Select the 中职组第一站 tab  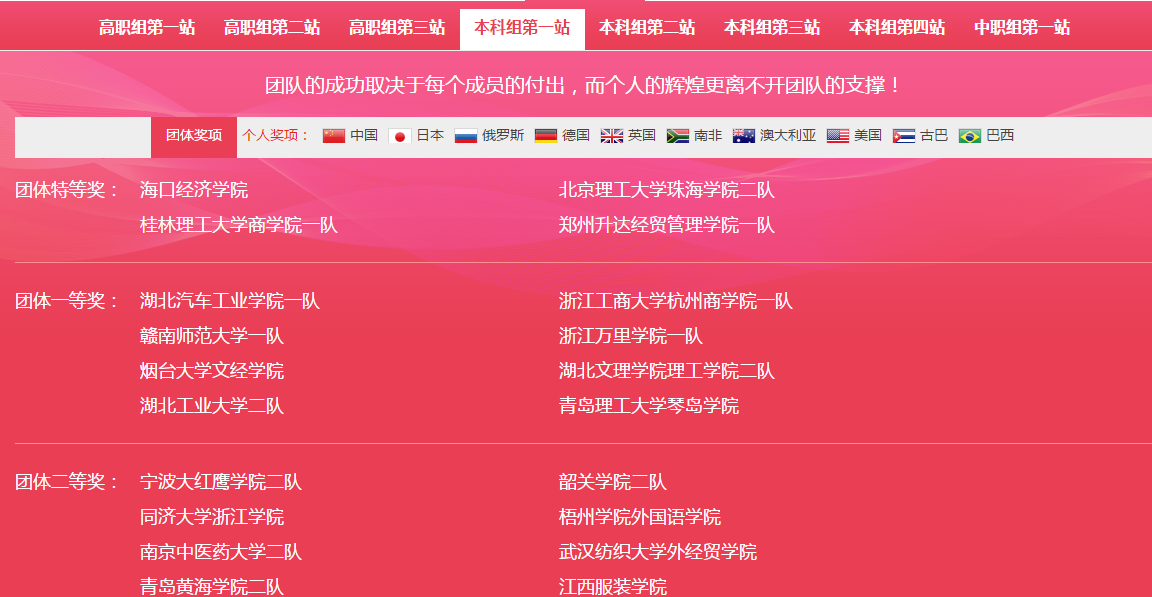(1022, 28)
